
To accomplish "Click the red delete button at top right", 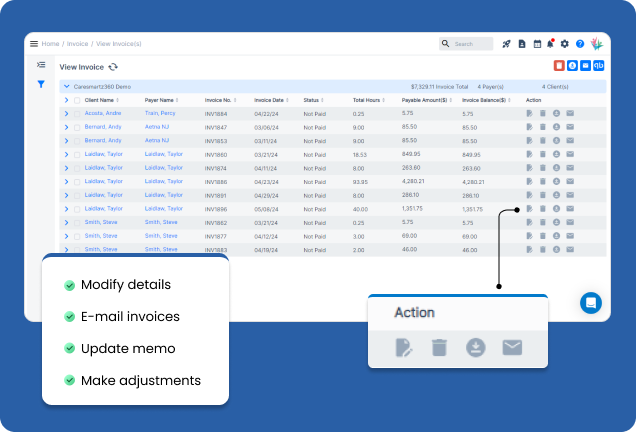I will (x=559, y=66).
